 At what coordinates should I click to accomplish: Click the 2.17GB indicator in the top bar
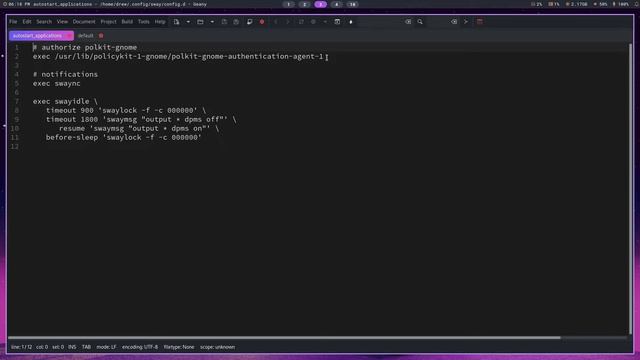(x=577, y=4)
